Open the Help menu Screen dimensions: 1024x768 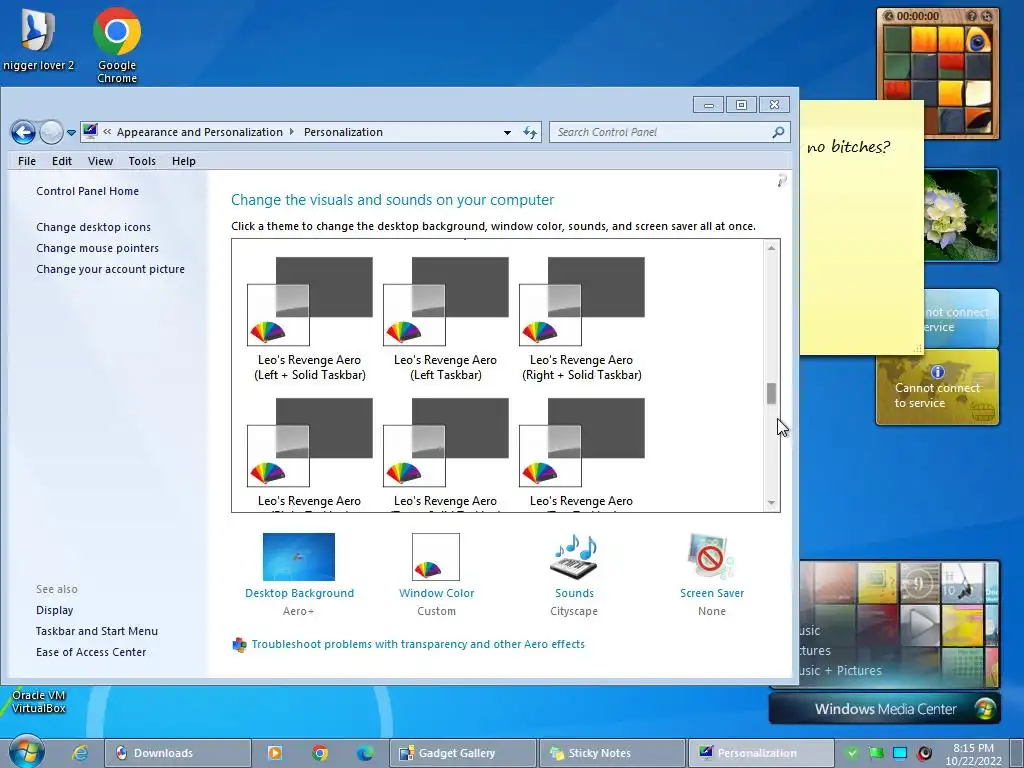coord(184,161)
